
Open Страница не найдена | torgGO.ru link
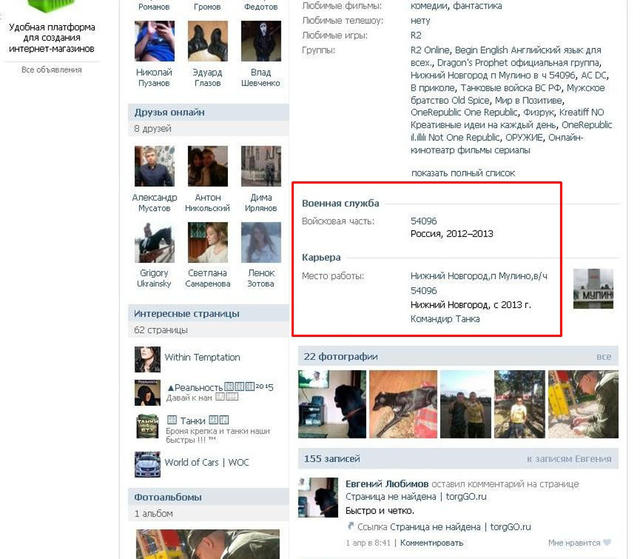tap(416, 497)
